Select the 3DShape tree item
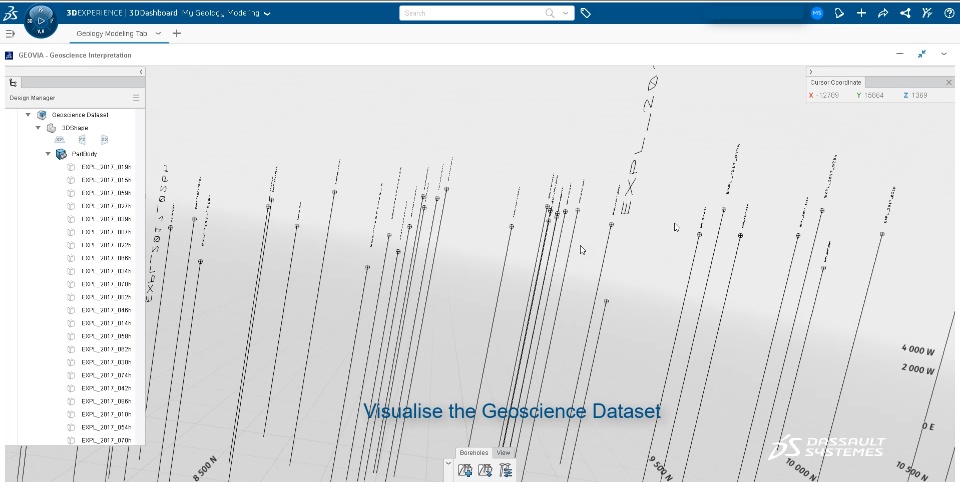Screen dimensions: 960x487 click(75, 127)
